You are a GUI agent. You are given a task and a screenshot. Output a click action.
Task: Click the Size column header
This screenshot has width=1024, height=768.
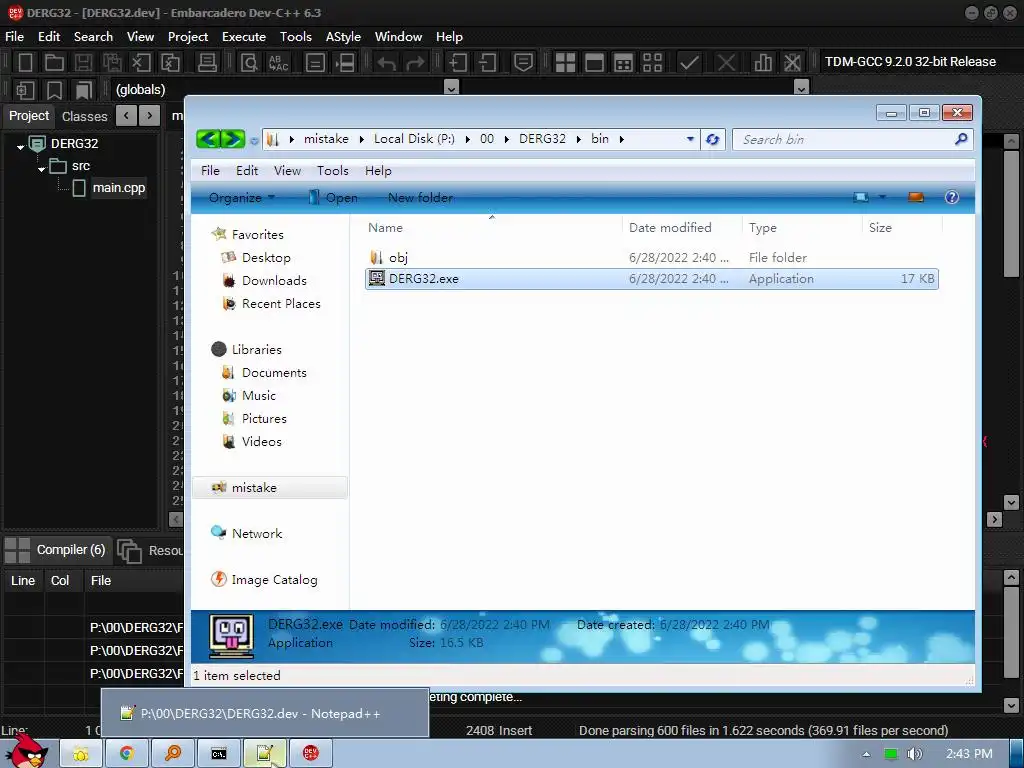[880, 228]
